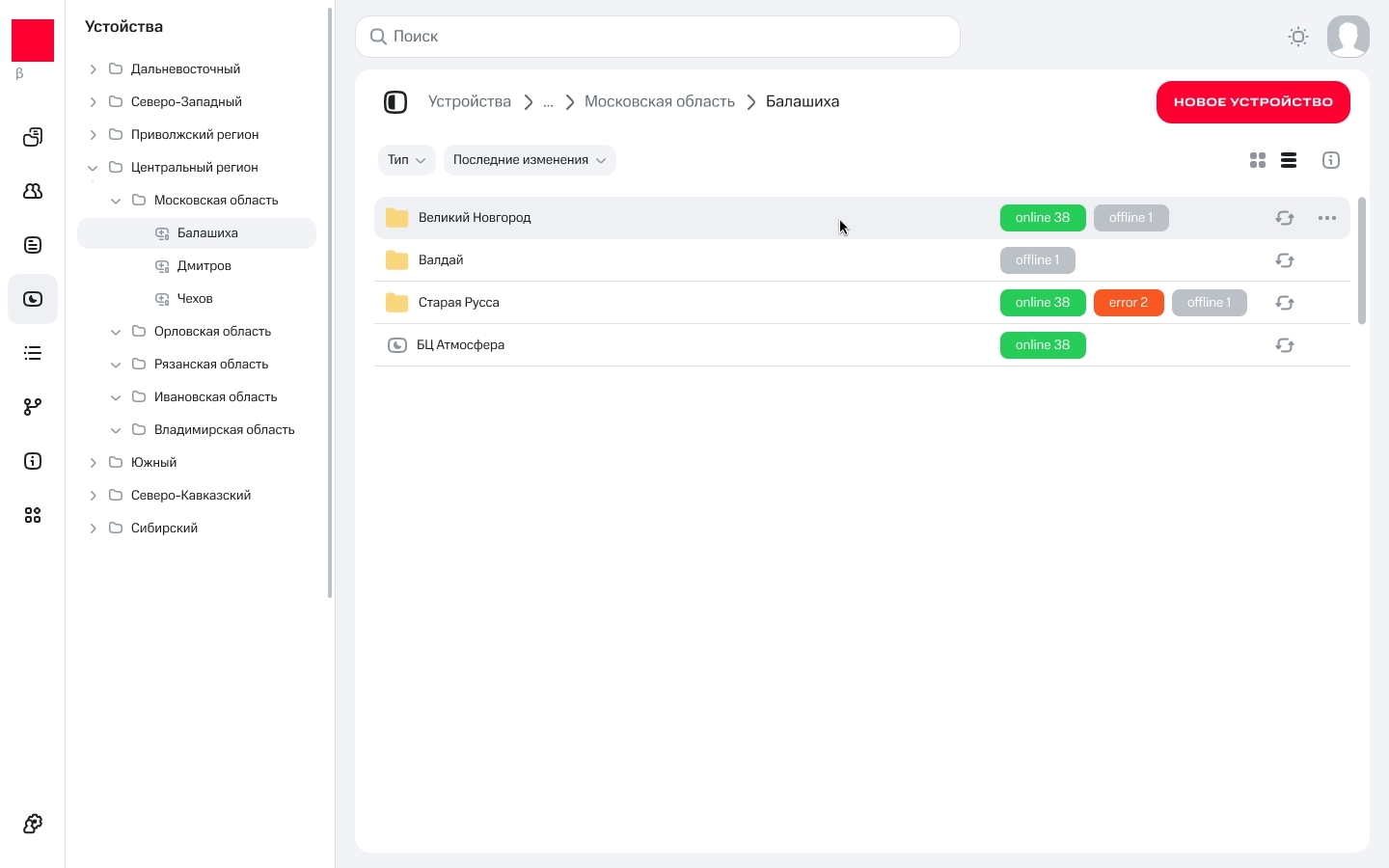Open the info panel icon in toolbar
Screen dimensions: 1389x868
pos(1331,160)
